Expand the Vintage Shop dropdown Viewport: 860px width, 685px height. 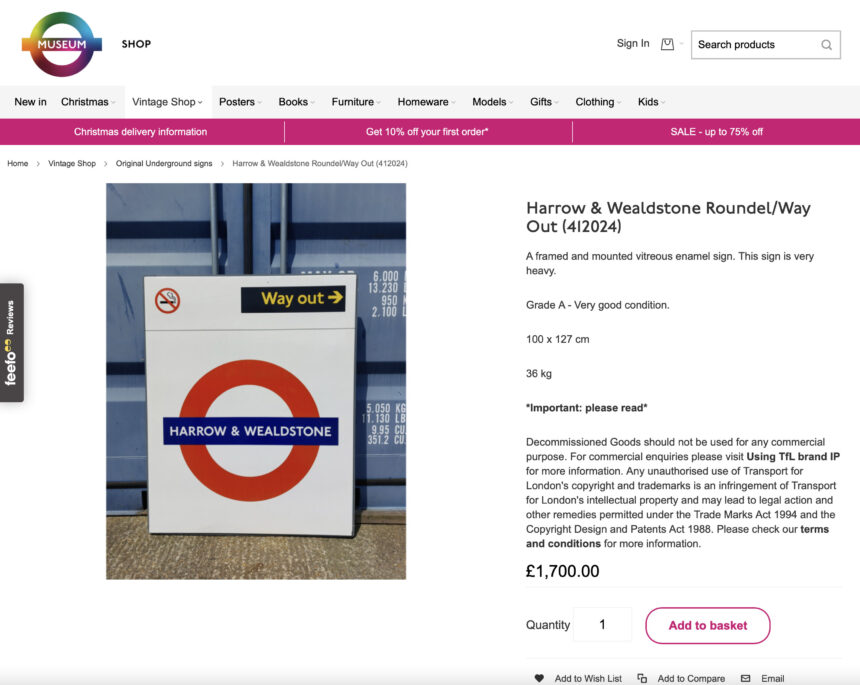(165, 101)
